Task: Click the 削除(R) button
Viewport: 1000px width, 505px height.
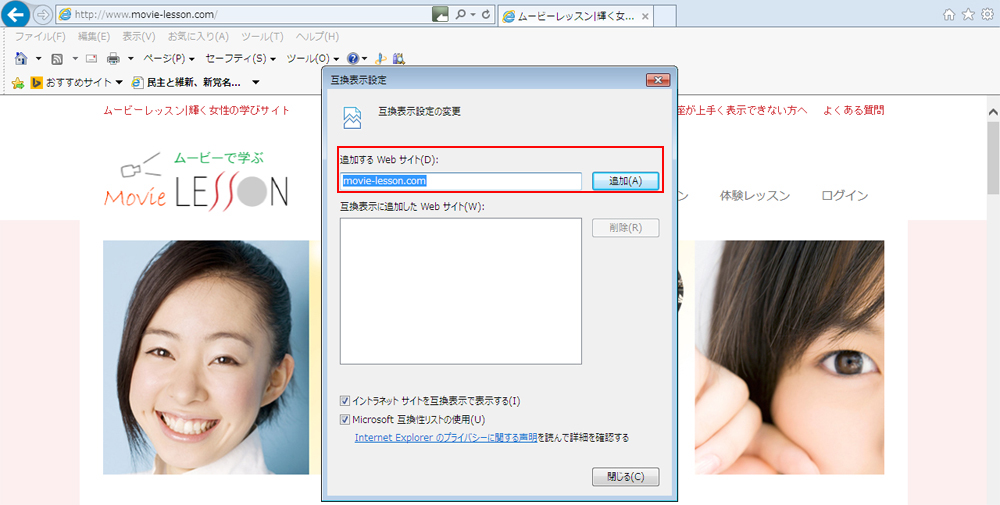Action: coord(625,228)
